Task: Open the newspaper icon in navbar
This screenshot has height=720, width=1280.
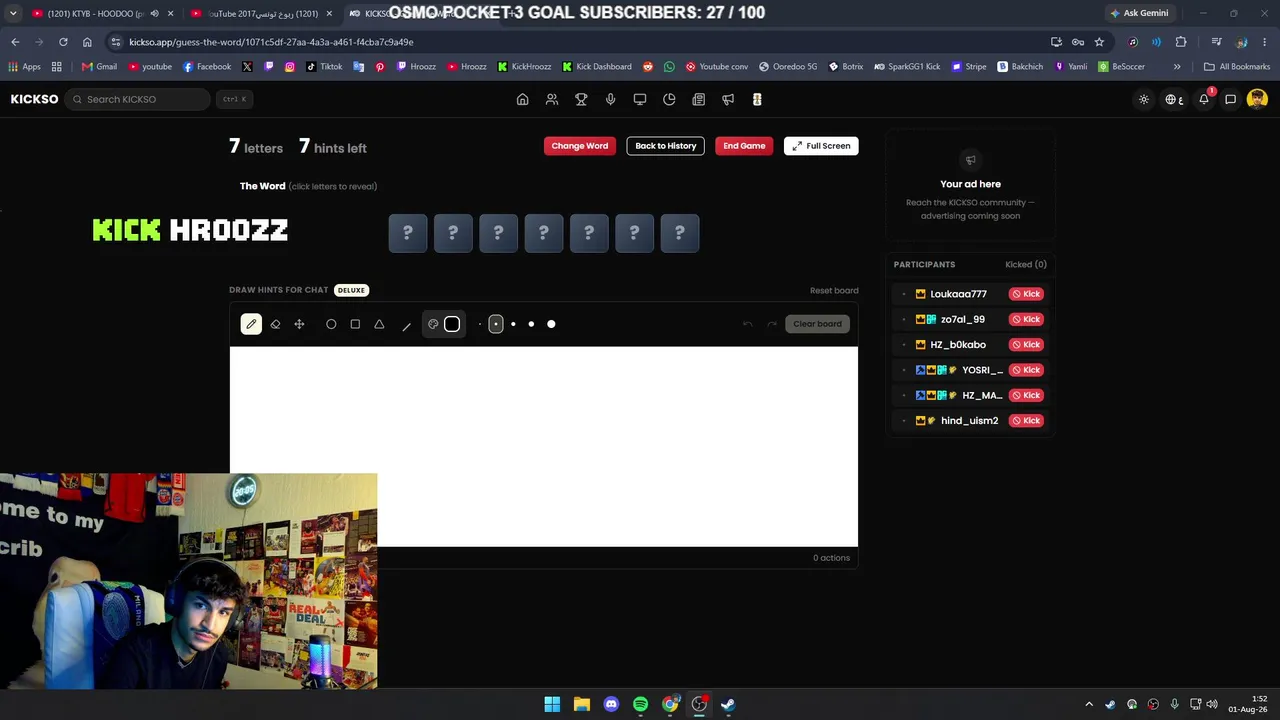Action: [x=699, y=99]
